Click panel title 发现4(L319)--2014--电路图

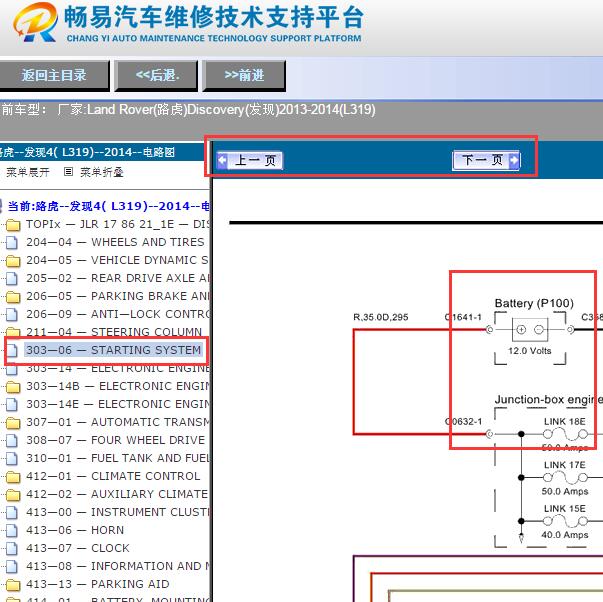pos(88,152)
